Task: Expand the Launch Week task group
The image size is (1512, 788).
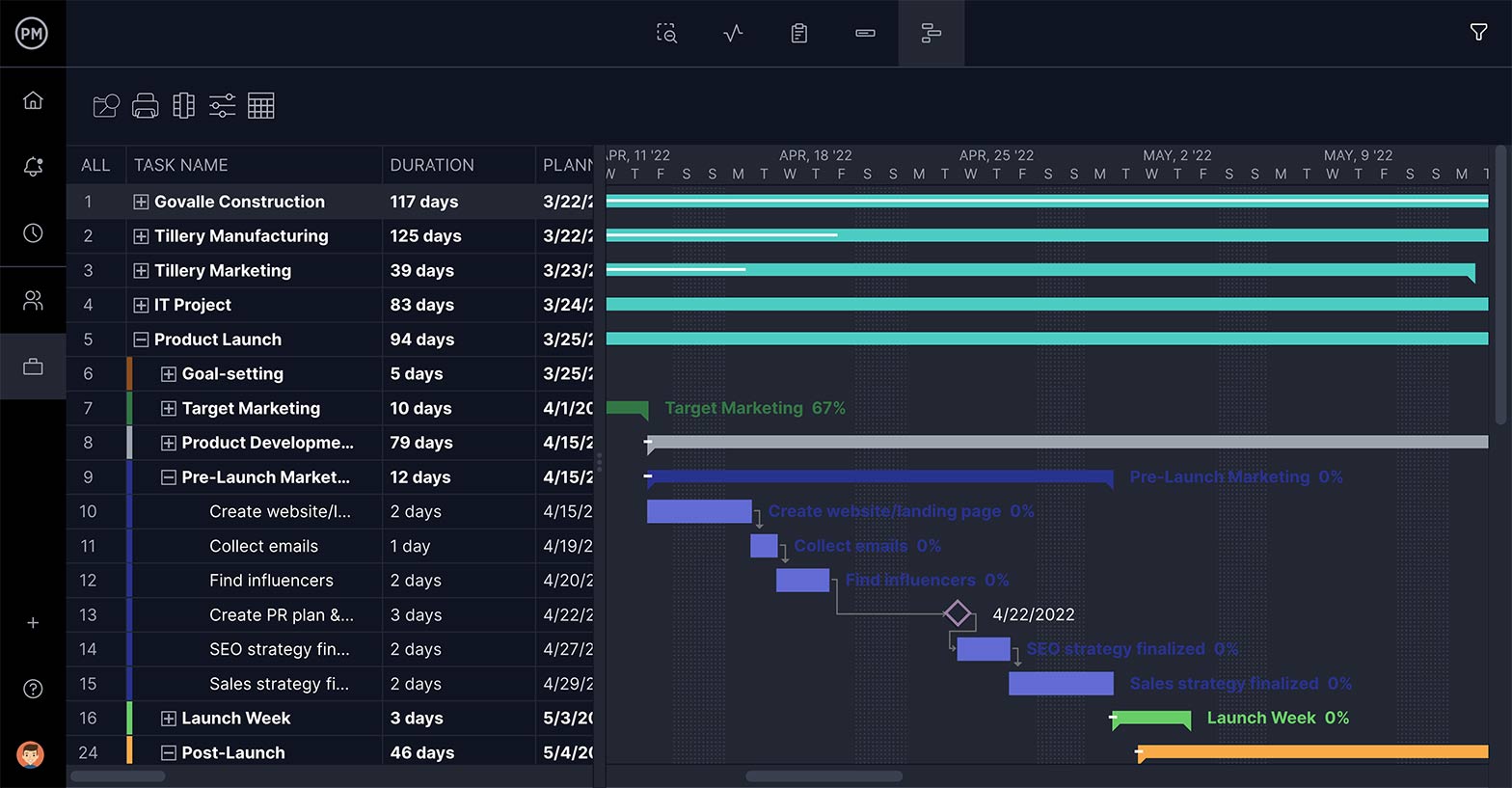Action: (169, 719)
